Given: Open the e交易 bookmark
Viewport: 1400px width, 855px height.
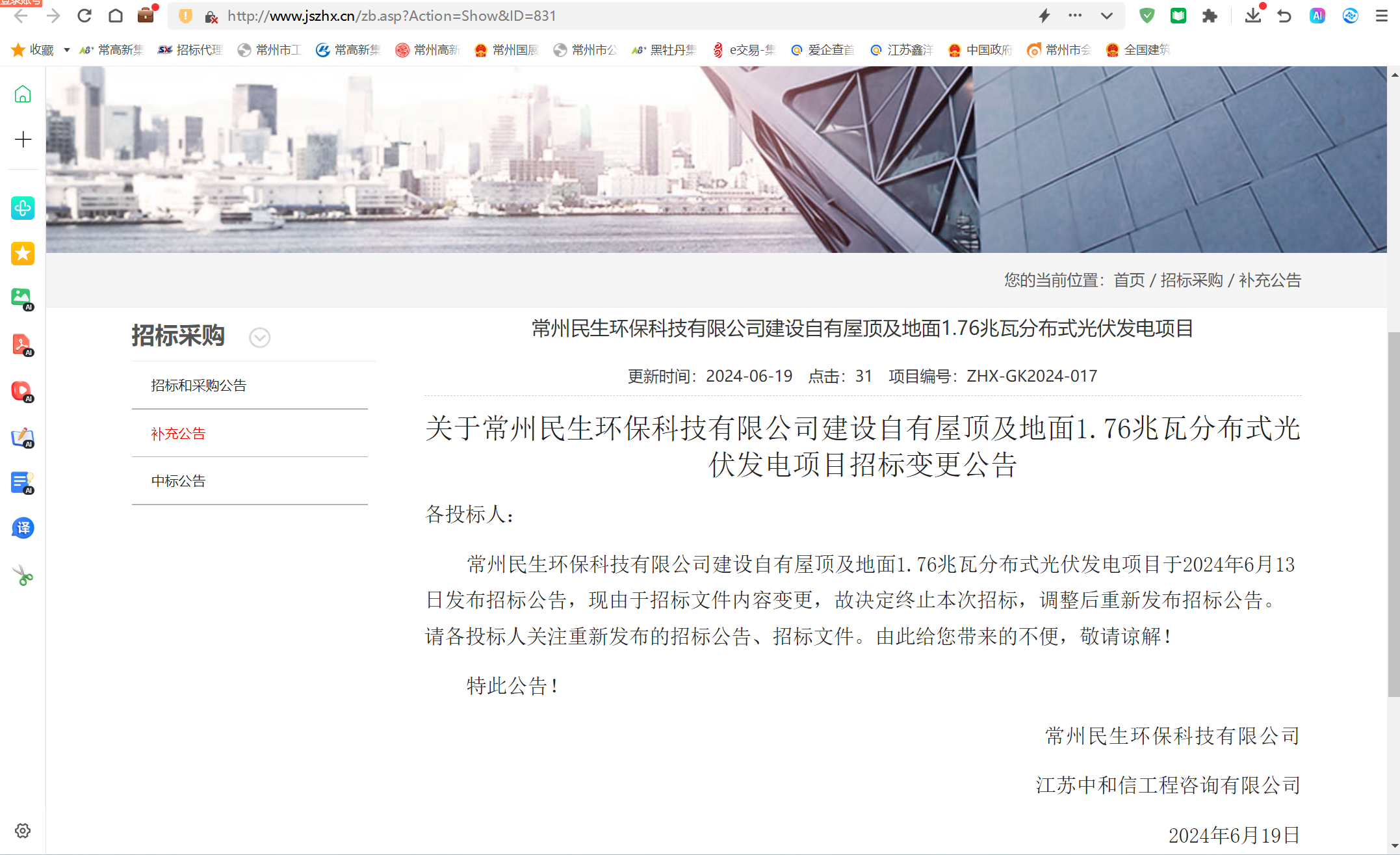Looking at the screenshot, I should click(x=744, y=50).
